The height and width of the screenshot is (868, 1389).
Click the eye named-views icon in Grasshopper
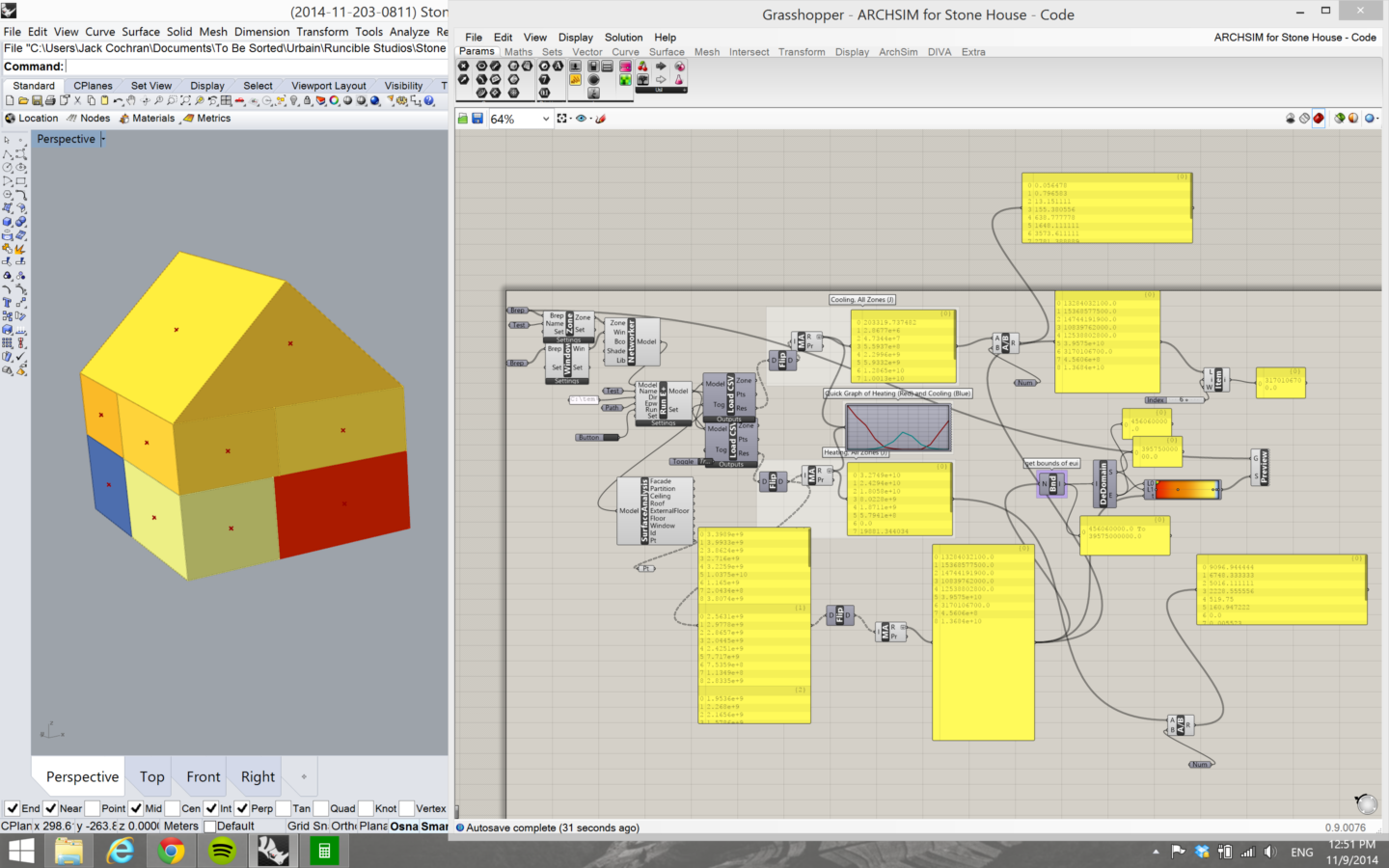pos(582,119)
